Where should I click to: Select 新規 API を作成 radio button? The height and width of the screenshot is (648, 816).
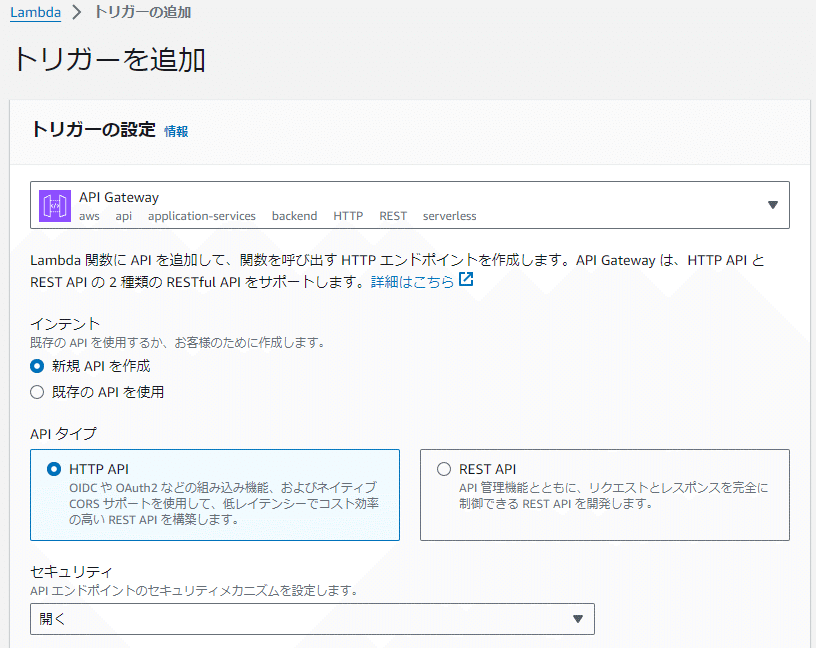pyautogui.click(x=37, y=366)
